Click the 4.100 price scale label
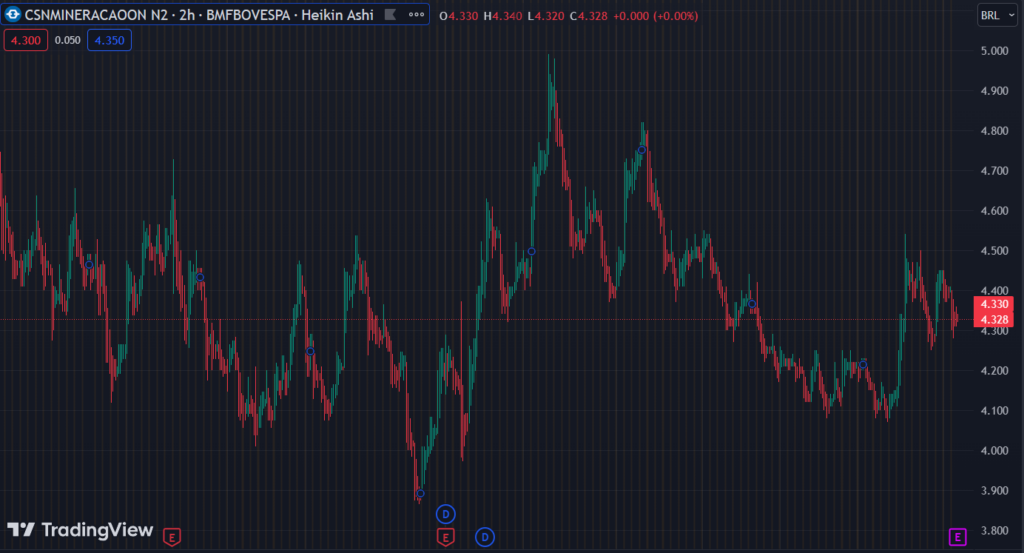Screen dimensions: 1024x553 click(995, 411)
